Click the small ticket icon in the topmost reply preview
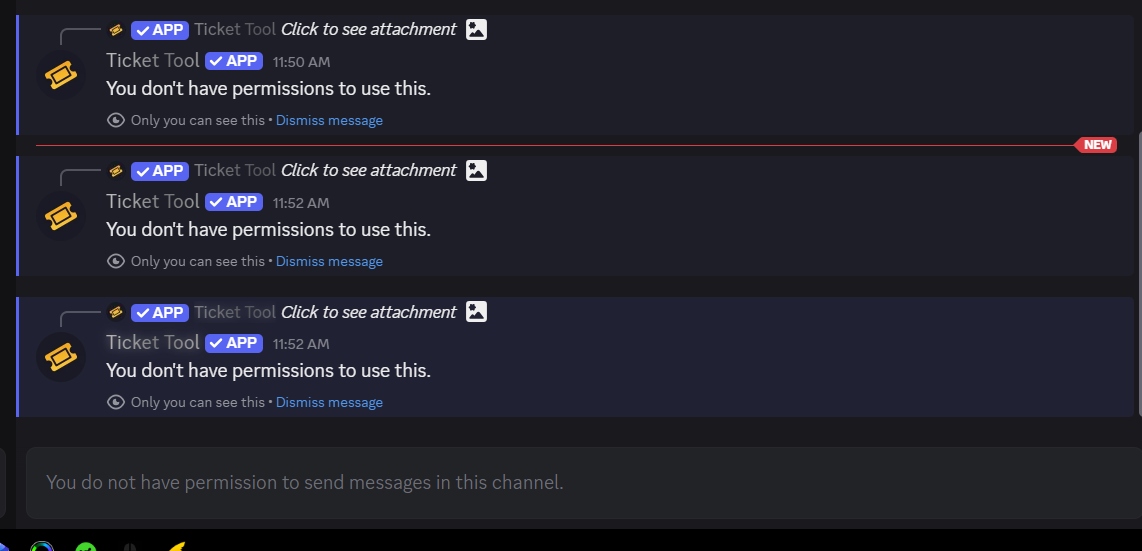This screenshot has height=551, width=1142. pyautogui.click(x=116, y=30)
